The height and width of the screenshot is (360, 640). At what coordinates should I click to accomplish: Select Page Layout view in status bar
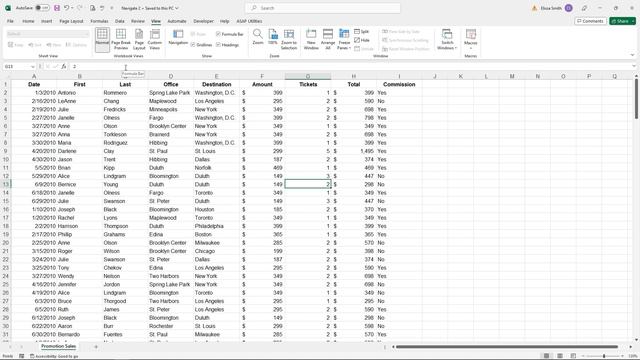[x=560, y=356]
